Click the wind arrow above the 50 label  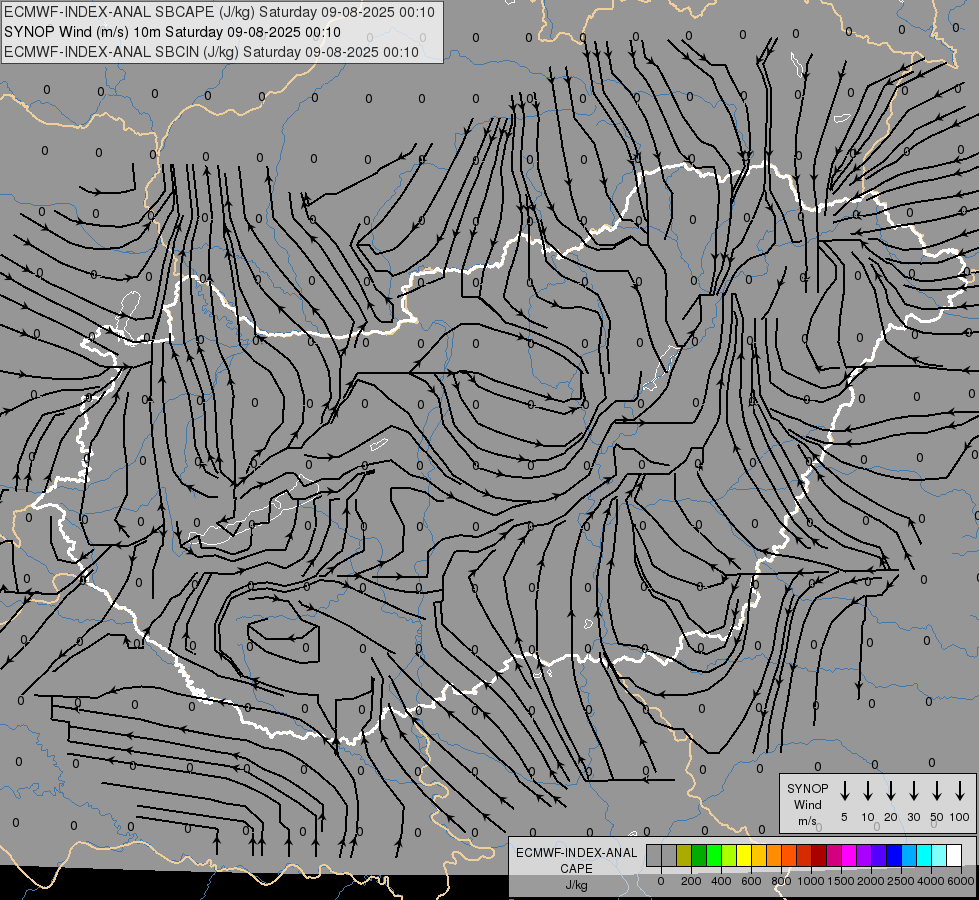click(x=937, y=791)
